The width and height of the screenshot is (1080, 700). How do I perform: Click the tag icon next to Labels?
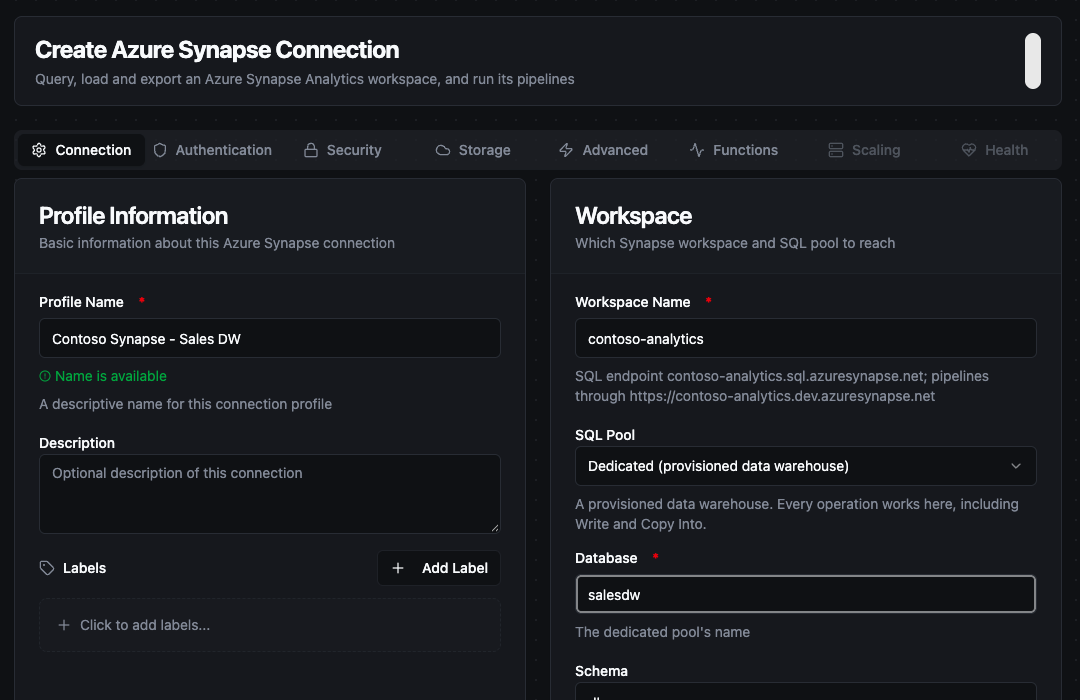pos(47,568)
